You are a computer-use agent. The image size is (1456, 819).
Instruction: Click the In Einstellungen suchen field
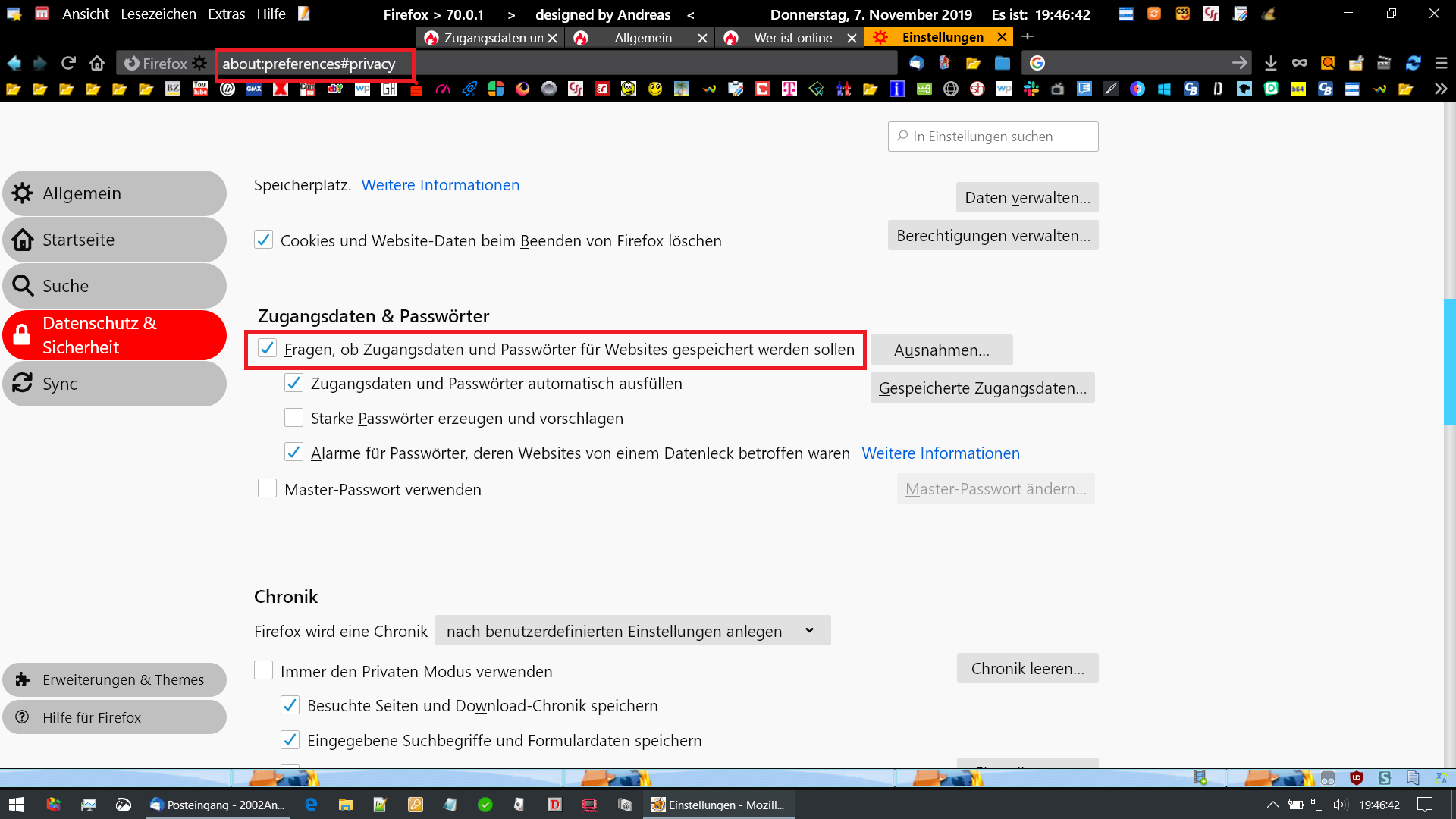coord(993,136)
